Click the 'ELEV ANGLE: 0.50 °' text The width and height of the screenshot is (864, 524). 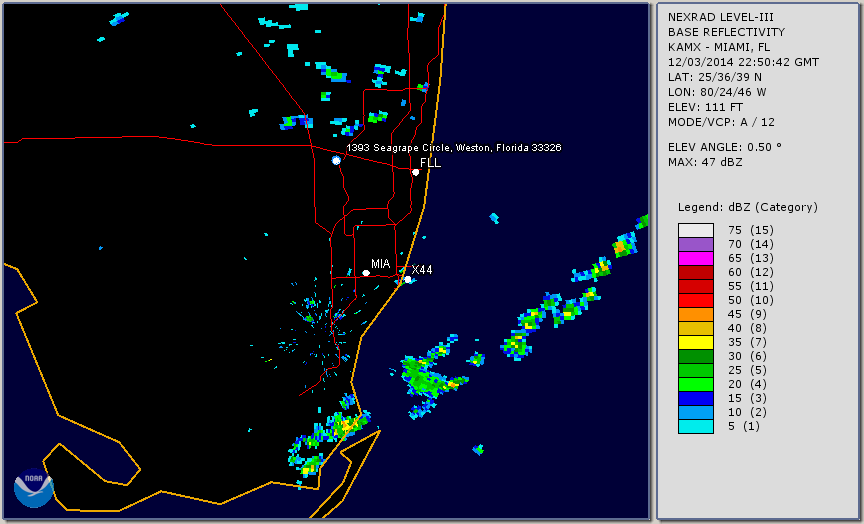point(725,147)
